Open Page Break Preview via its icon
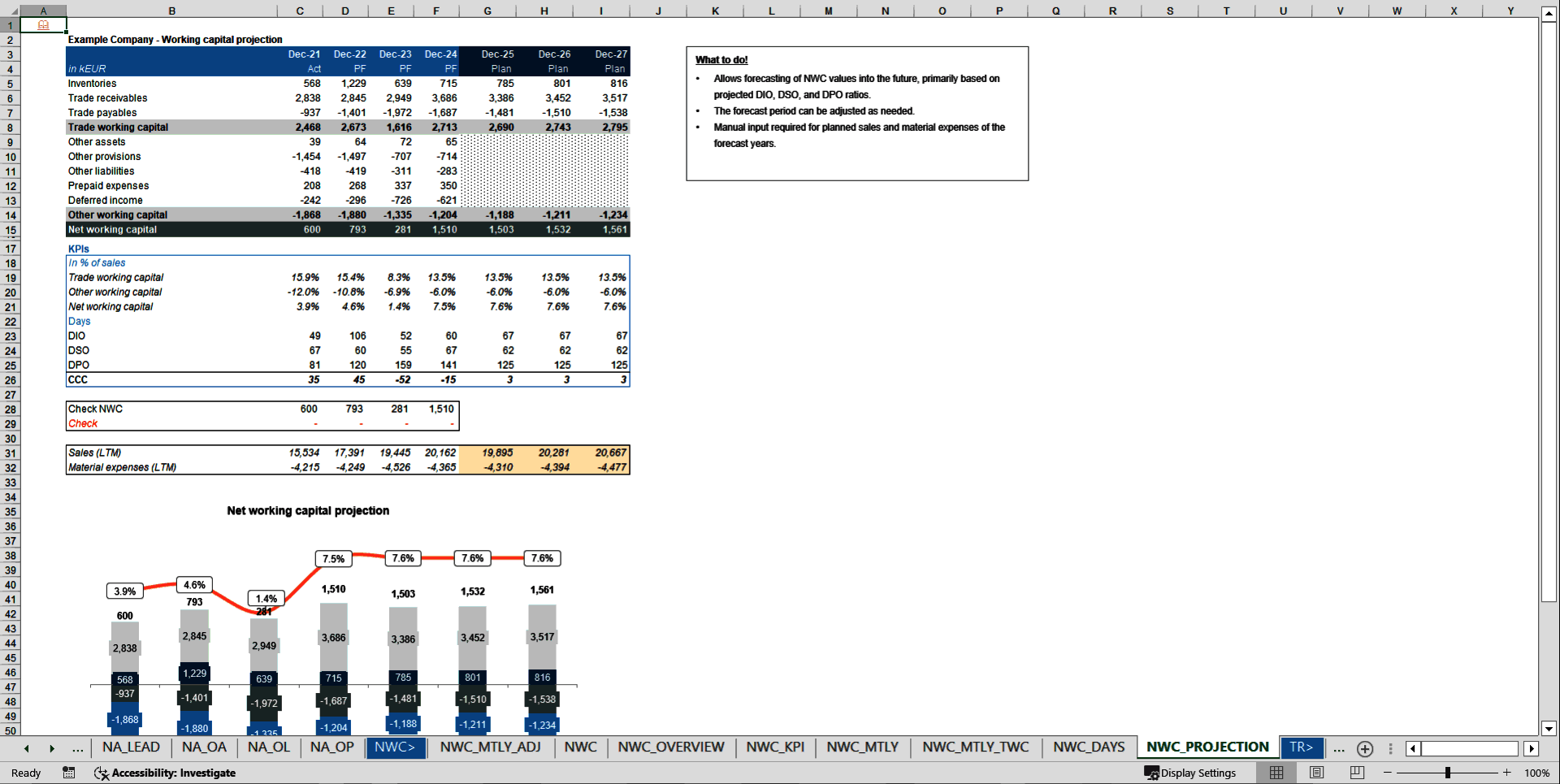Image resolution: width=1560 pixels, height=784 pixels. 1356,773
